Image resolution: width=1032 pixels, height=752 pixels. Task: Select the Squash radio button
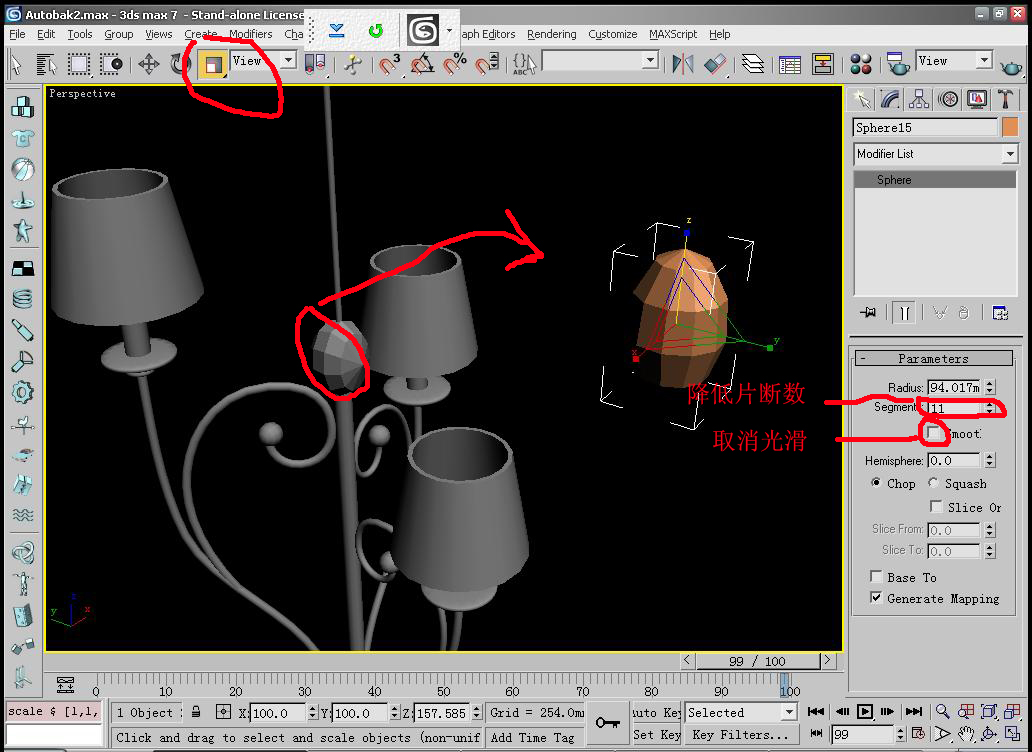(933, 483)
